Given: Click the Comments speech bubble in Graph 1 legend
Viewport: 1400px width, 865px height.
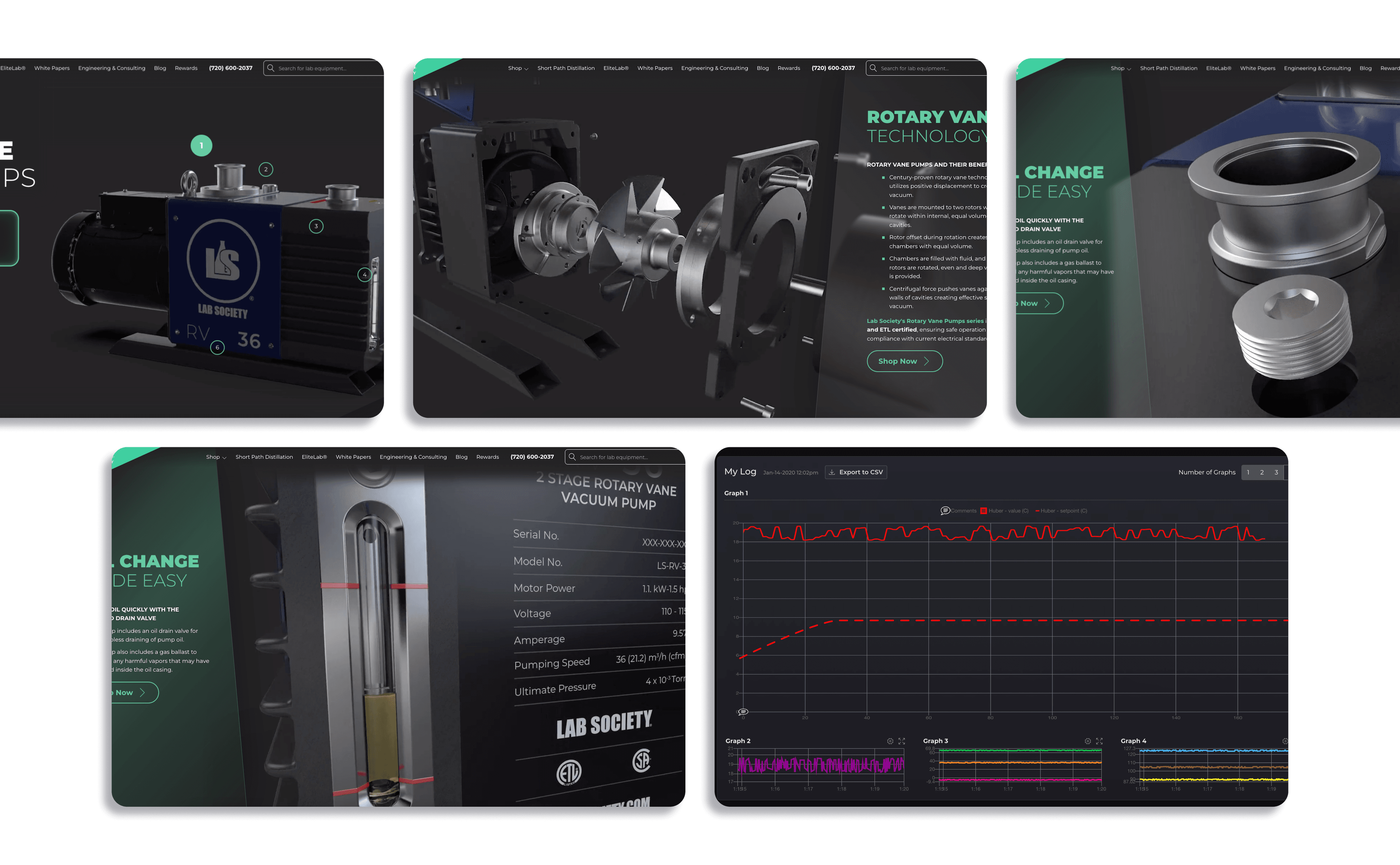Looking at the screenshot, I should tap(945, 510).
